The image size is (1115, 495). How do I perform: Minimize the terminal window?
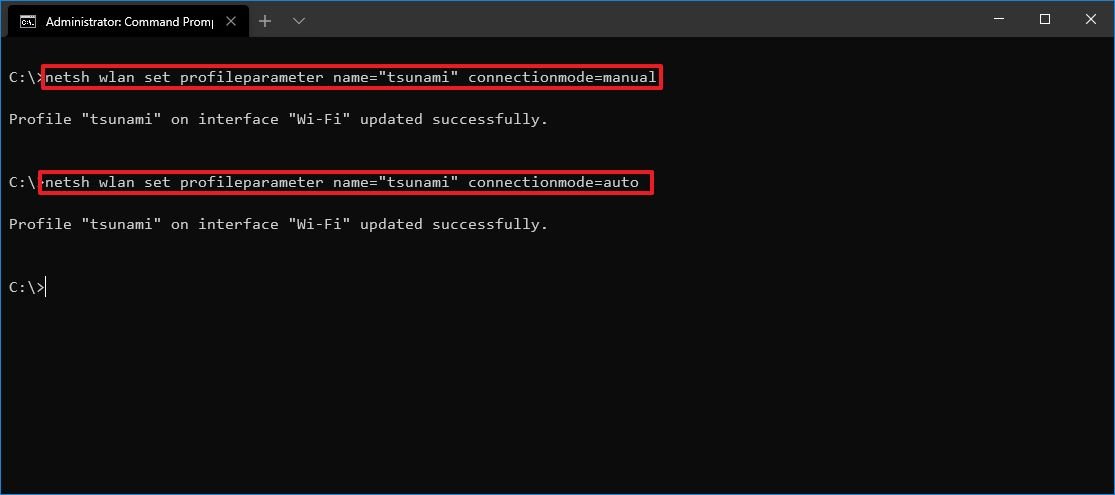[999, 20]
